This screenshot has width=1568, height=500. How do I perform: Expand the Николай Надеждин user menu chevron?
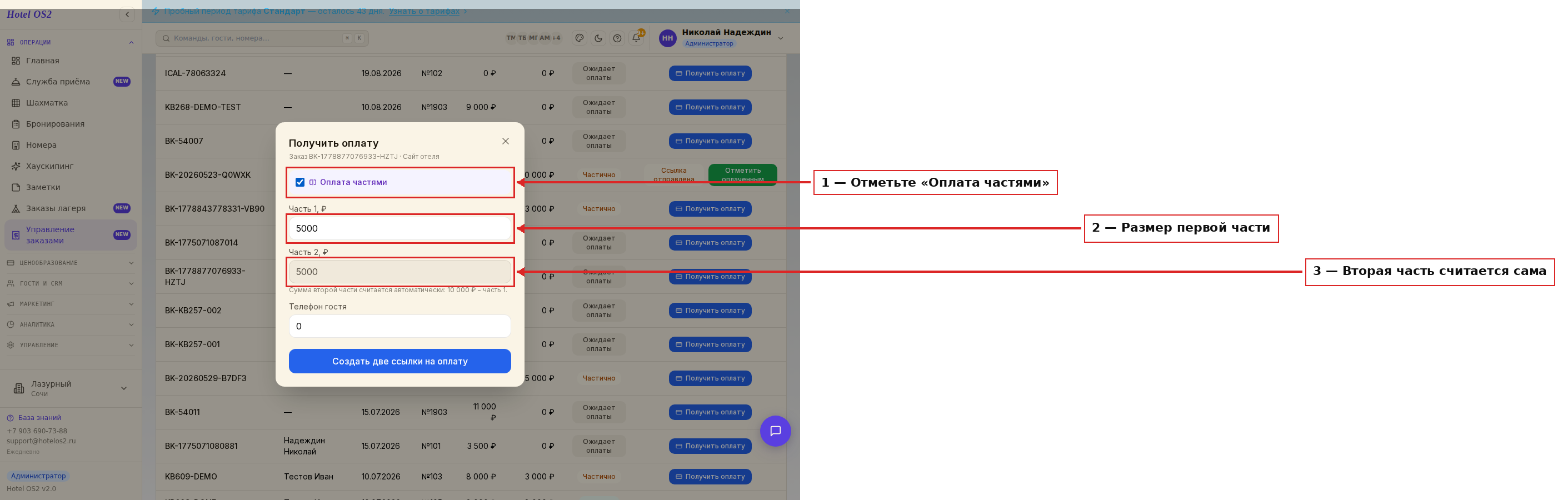coord(780,38)
